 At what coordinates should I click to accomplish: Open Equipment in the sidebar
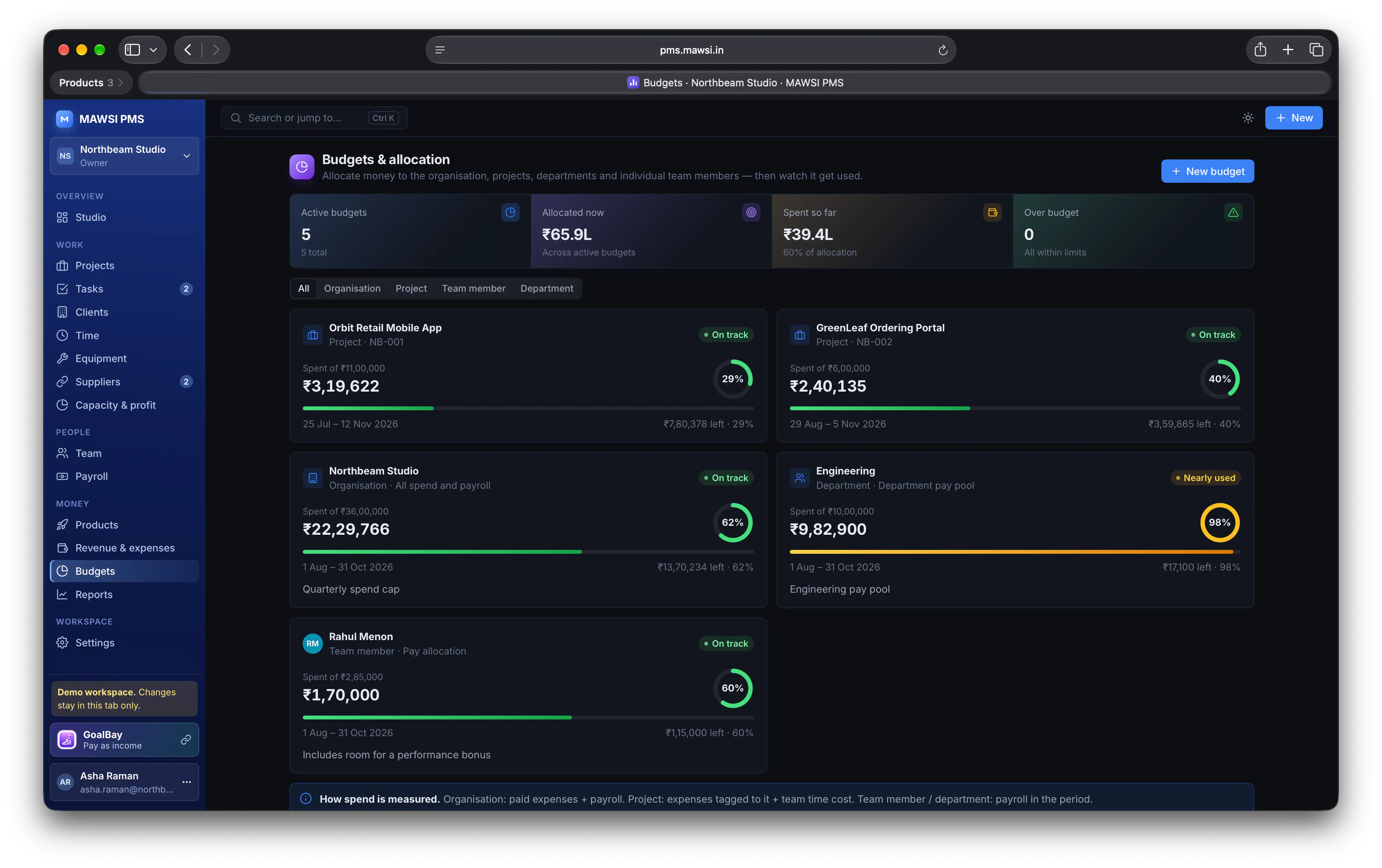pos(125,359)
